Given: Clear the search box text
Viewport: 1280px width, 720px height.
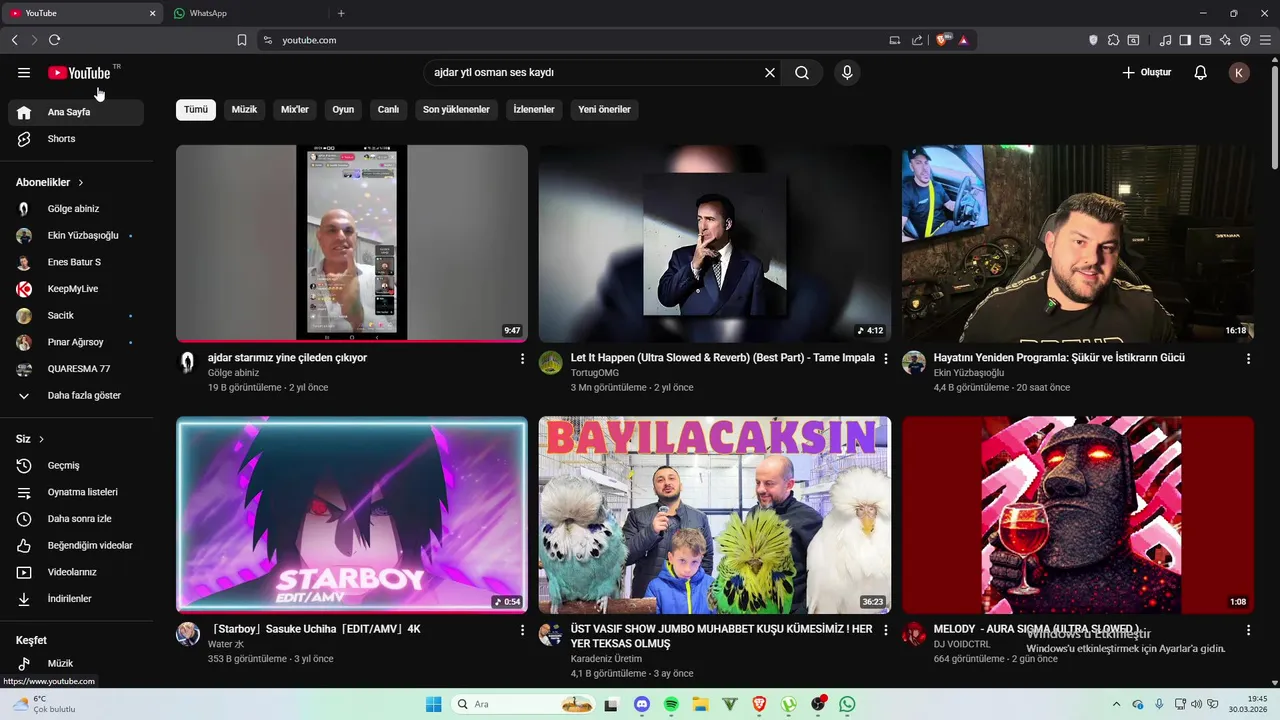Looking at the screenshot, I should (x=770, y=72).
